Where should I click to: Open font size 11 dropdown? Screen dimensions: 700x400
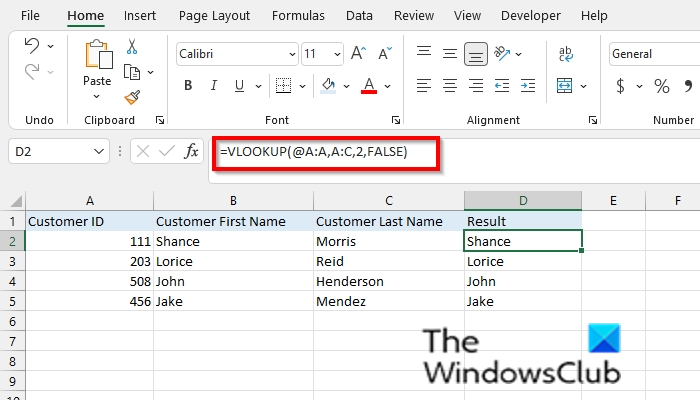[x=337, y=54]
